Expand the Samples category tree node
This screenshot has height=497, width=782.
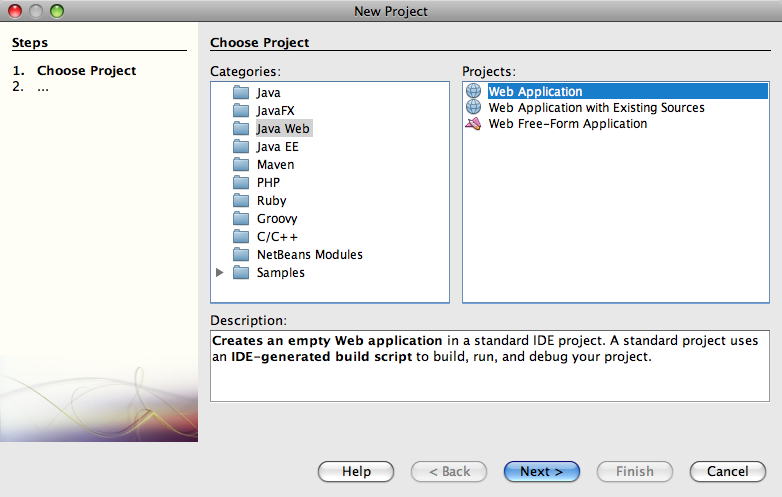pyautogui.click(x=220, y=273)
